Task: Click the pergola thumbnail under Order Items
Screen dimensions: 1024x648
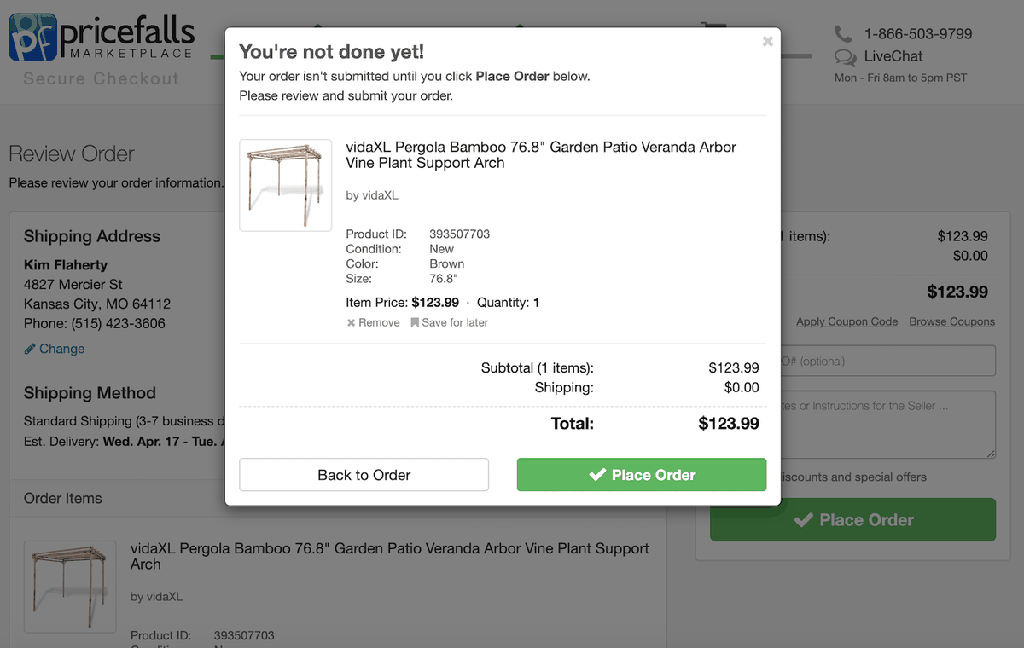Action: click(x=70, y=587)
